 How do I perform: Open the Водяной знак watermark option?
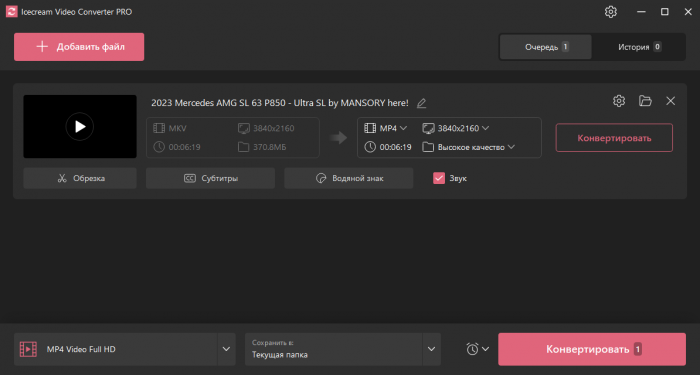pos(349,178)
